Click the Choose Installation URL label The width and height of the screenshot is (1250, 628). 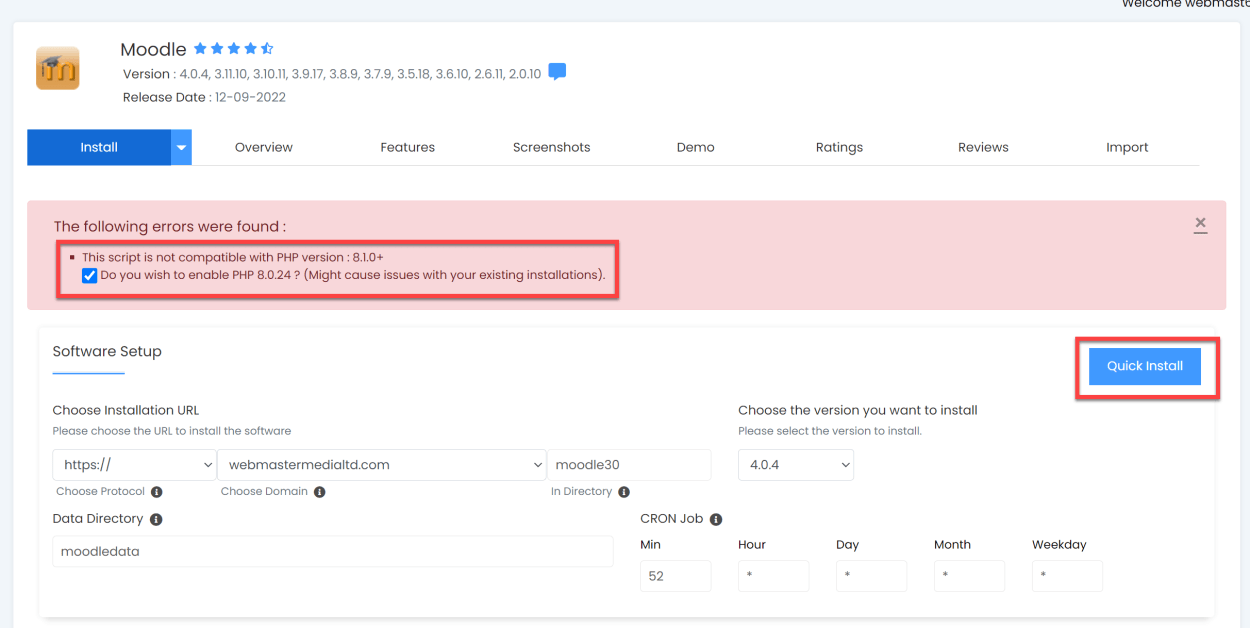126,410
